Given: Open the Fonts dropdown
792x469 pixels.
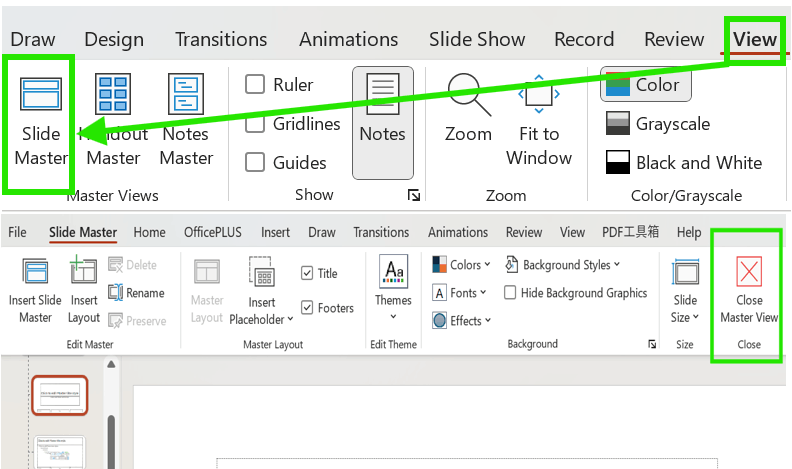Looking at the screenshot, I should point(460,293).
